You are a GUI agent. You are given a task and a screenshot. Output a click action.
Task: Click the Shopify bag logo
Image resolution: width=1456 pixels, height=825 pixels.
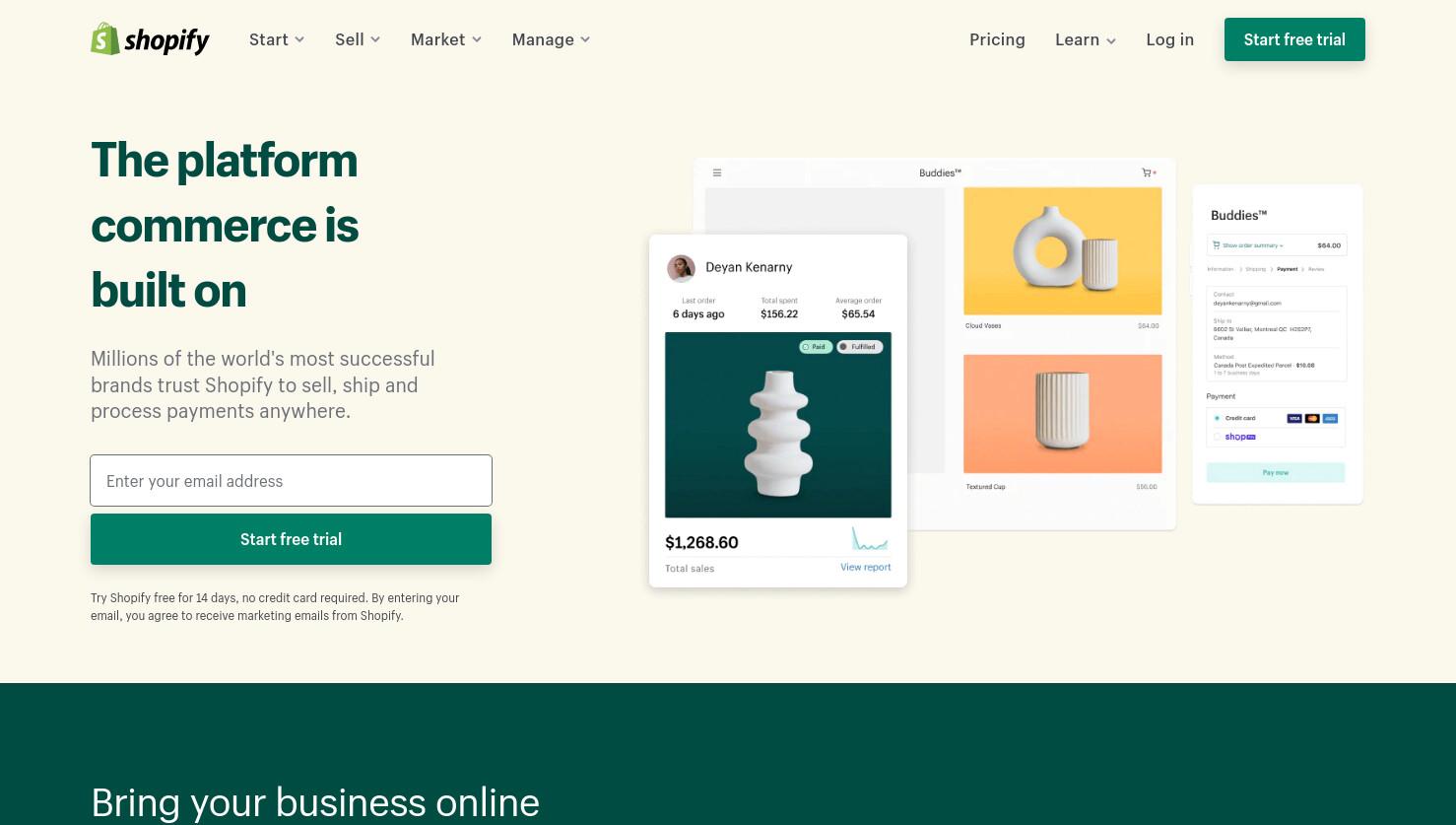pos(105,39)
